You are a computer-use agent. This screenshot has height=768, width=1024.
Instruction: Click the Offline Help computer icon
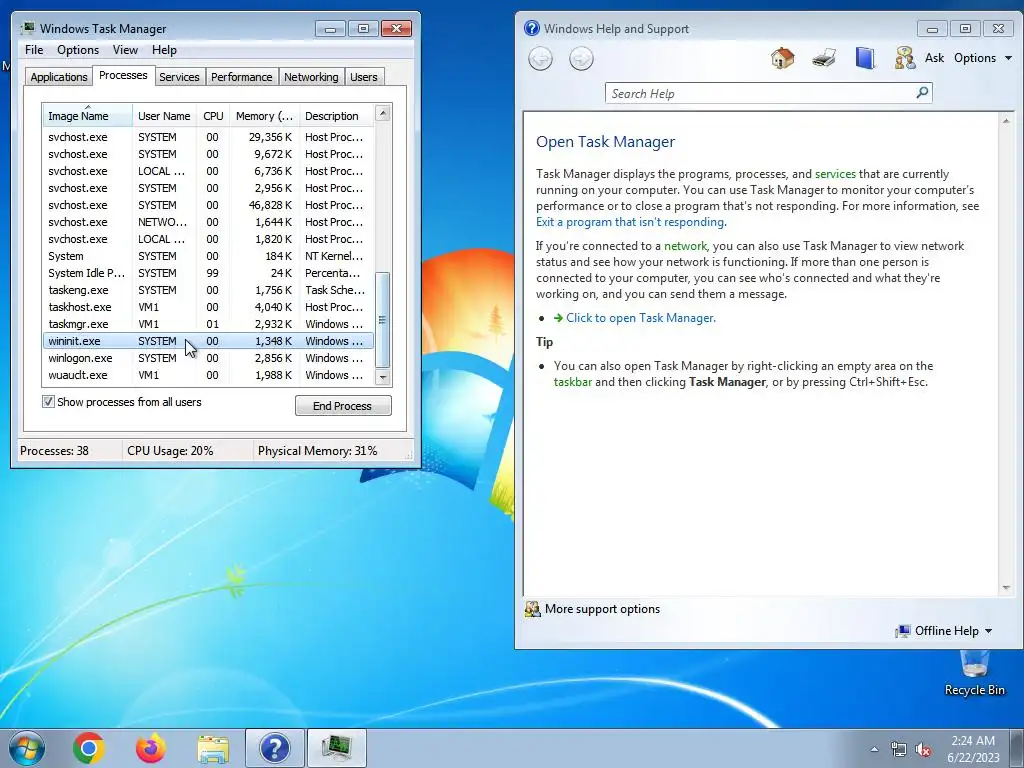tap(903, 631)
